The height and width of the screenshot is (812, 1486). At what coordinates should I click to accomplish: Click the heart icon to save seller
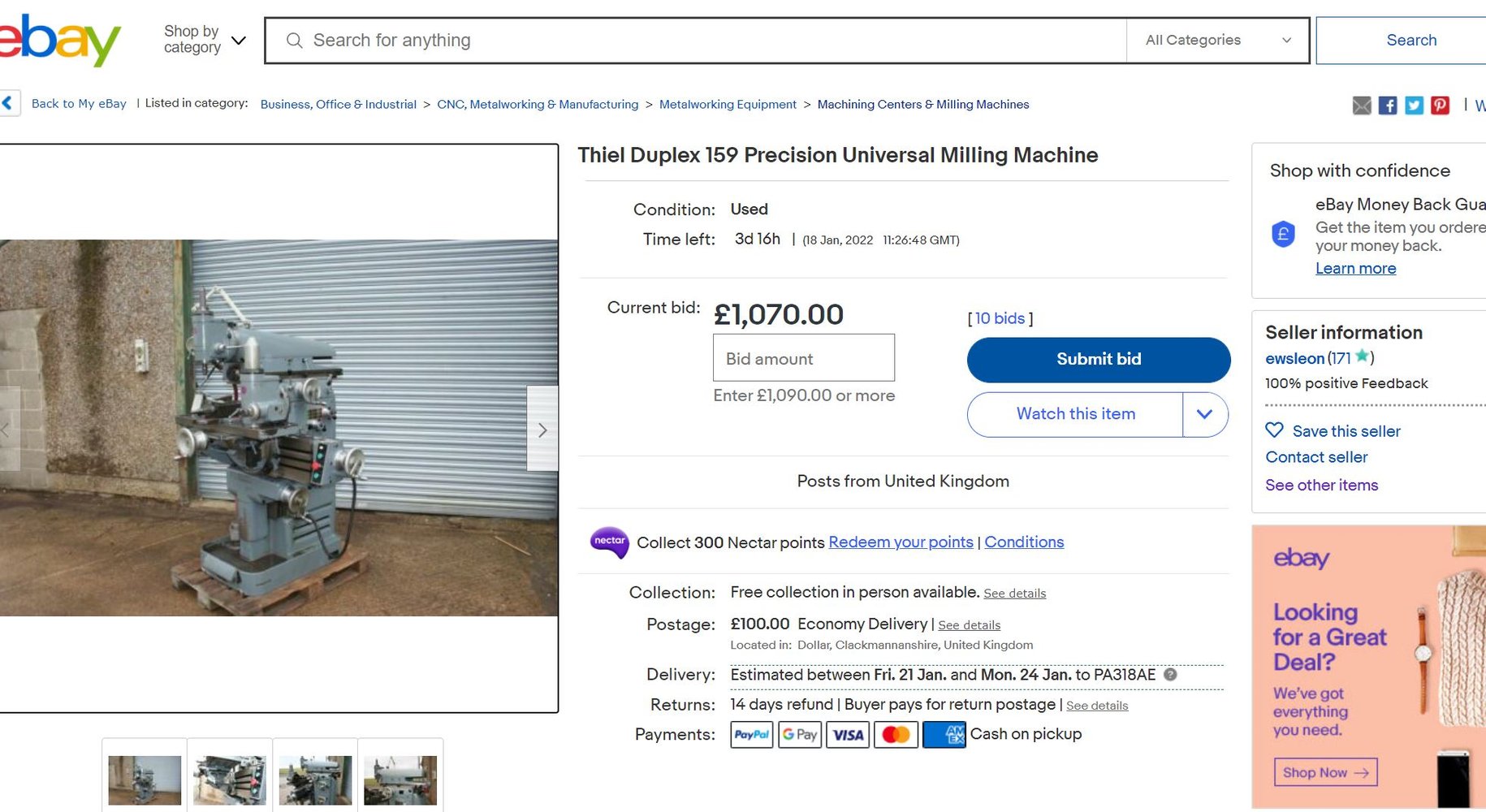coord(1275,430)
